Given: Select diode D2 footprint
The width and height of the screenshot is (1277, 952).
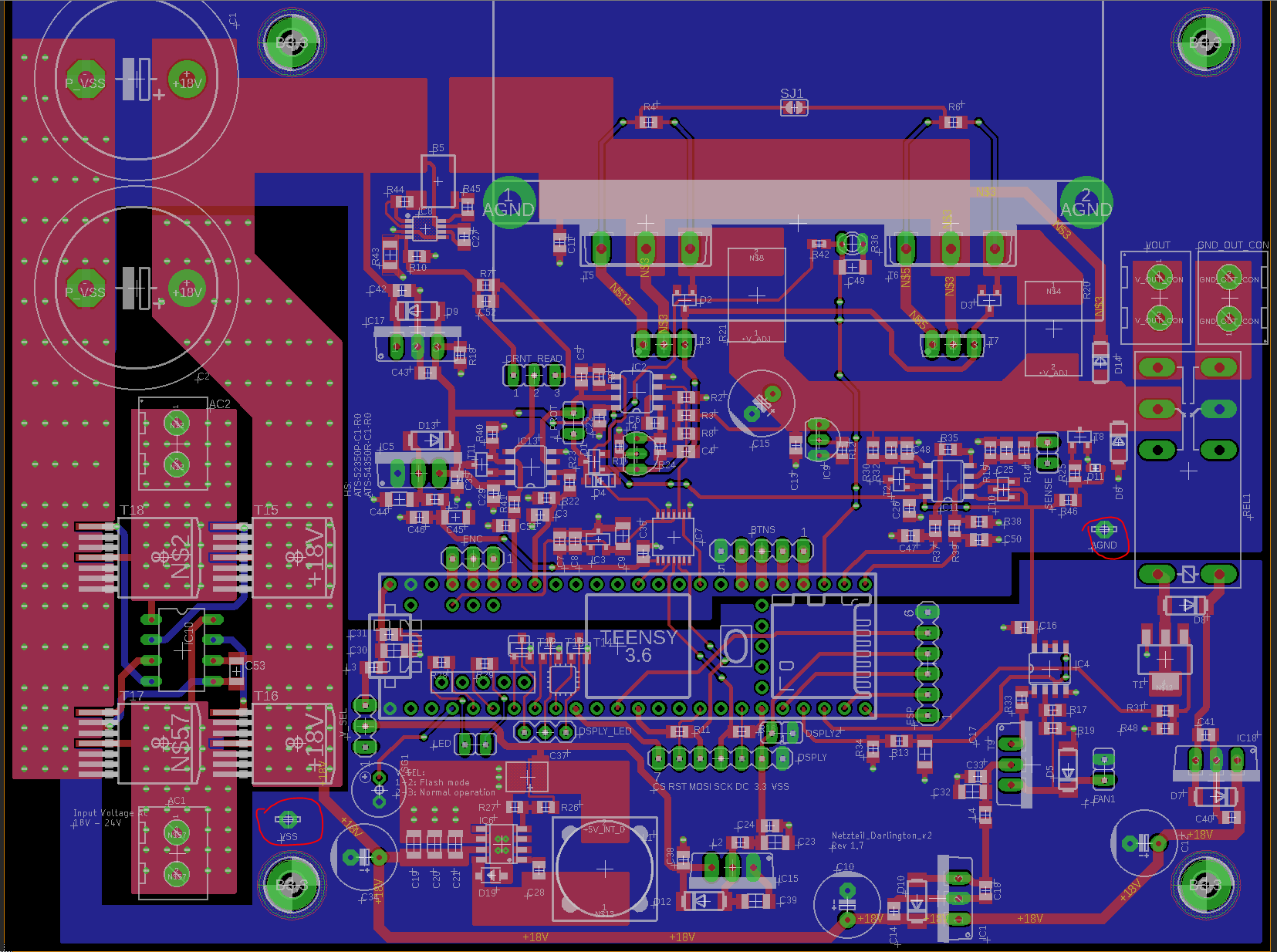Looking at the screenshot, I should pyautogui.click(x=684, y=299).
